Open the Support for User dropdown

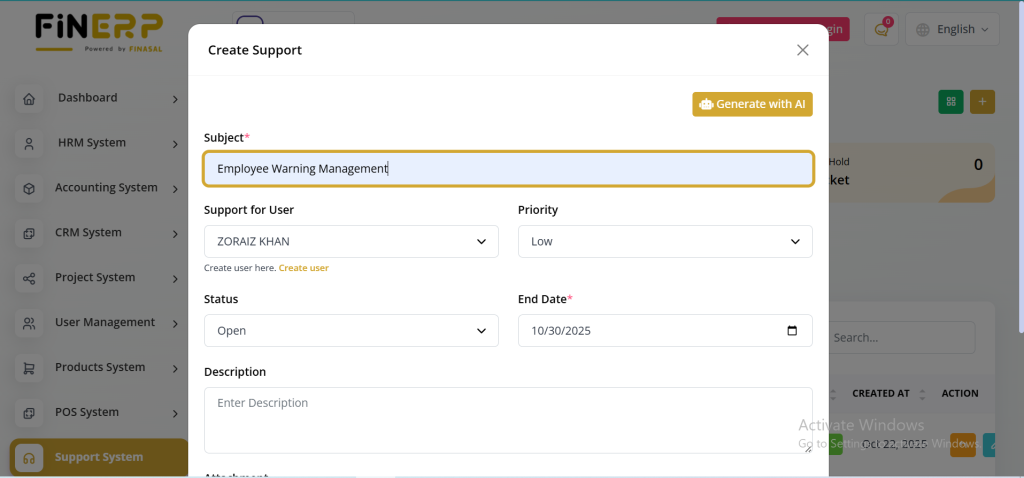tap(350, 241)
